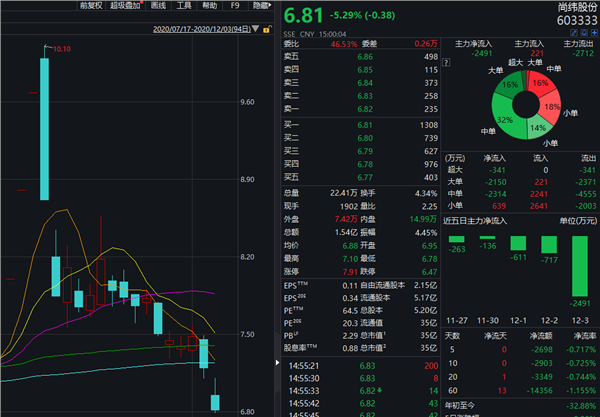Click the stock code 603333
The image size is (600, 417).
click(577, 20)
